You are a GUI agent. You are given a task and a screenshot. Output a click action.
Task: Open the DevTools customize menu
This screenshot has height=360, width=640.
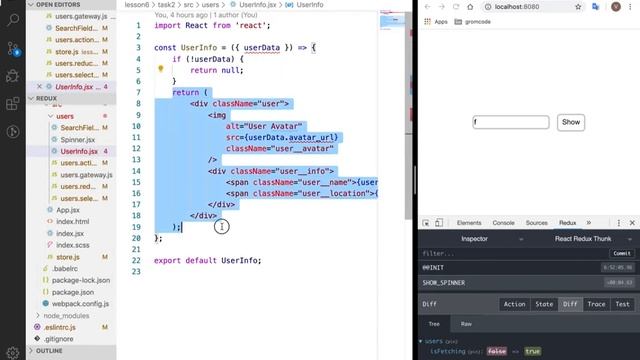pos(618,223)
